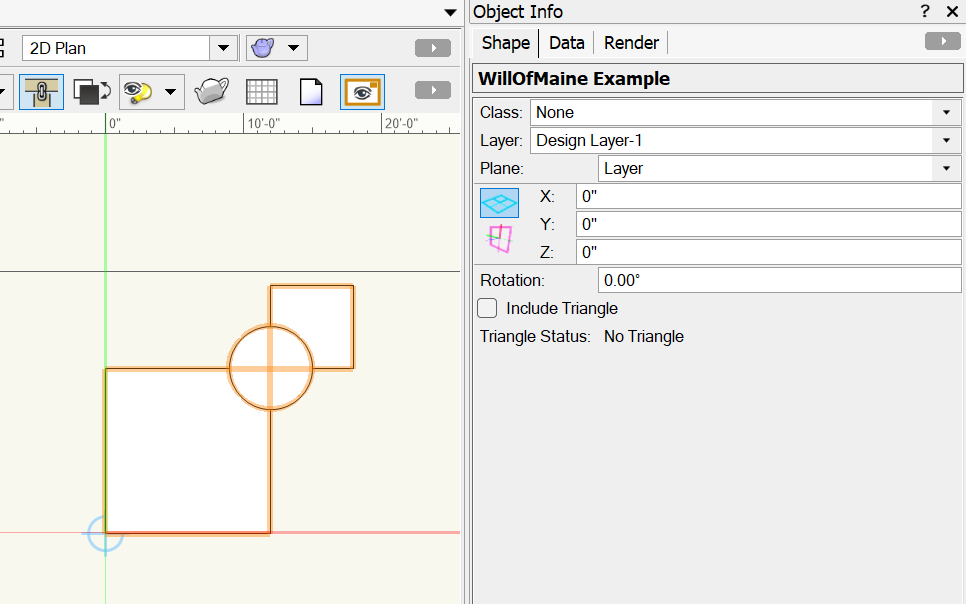
Task: Click the chain-link constraint icon in the toolbar
Action: [x=41, y=92]
